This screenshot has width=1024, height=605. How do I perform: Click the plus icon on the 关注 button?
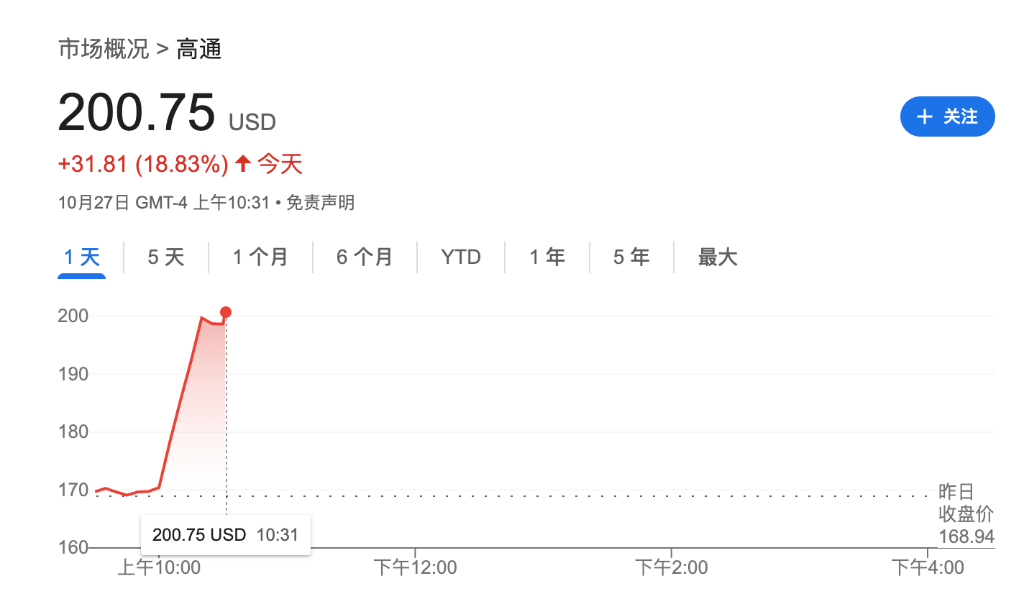[x=924, y=116]
